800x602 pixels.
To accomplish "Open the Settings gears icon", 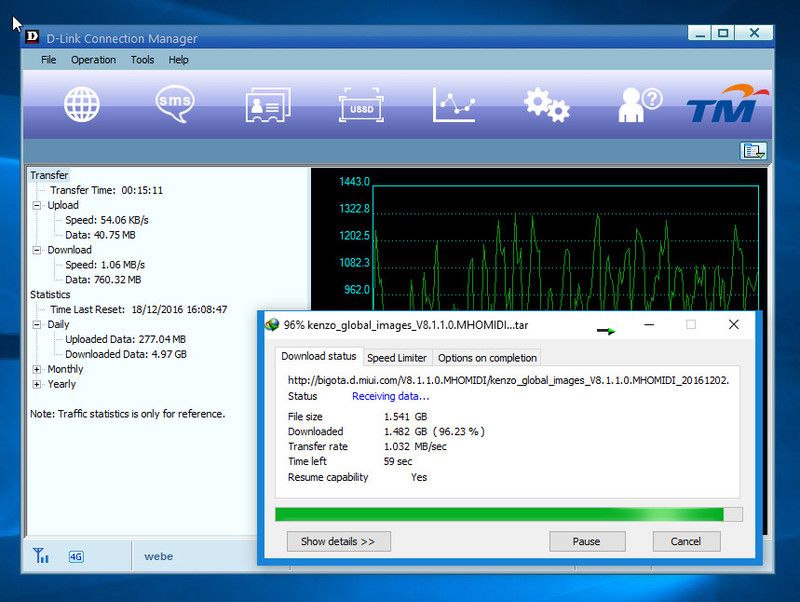I will (x=546, y=104).
